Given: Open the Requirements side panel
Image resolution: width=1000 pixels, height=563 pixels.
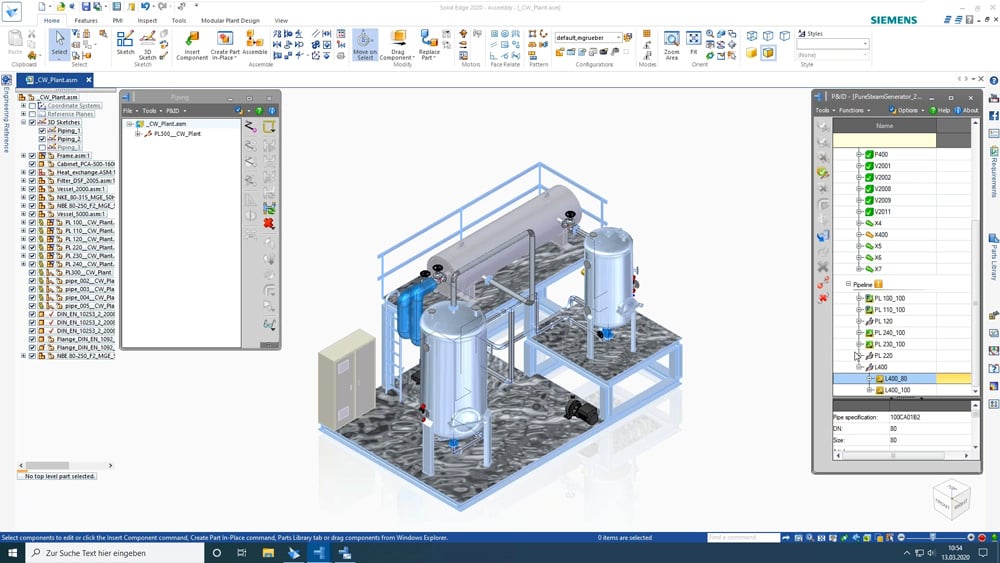Looking at the screenshot, I should 994,171.
